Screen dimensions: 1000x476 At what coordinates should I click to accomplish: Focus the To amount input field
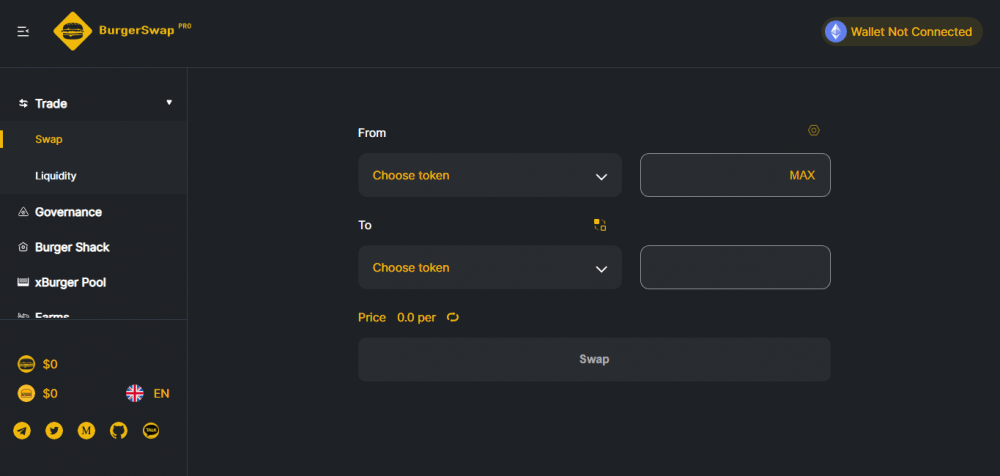pyautogui.click(x=735, y=267)
